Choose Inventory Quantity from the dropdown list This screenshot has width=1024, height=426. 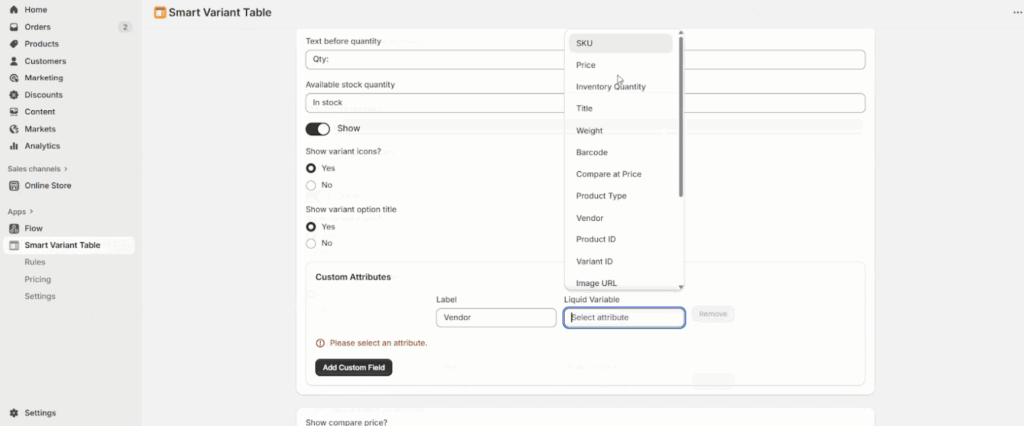[610, 87]
